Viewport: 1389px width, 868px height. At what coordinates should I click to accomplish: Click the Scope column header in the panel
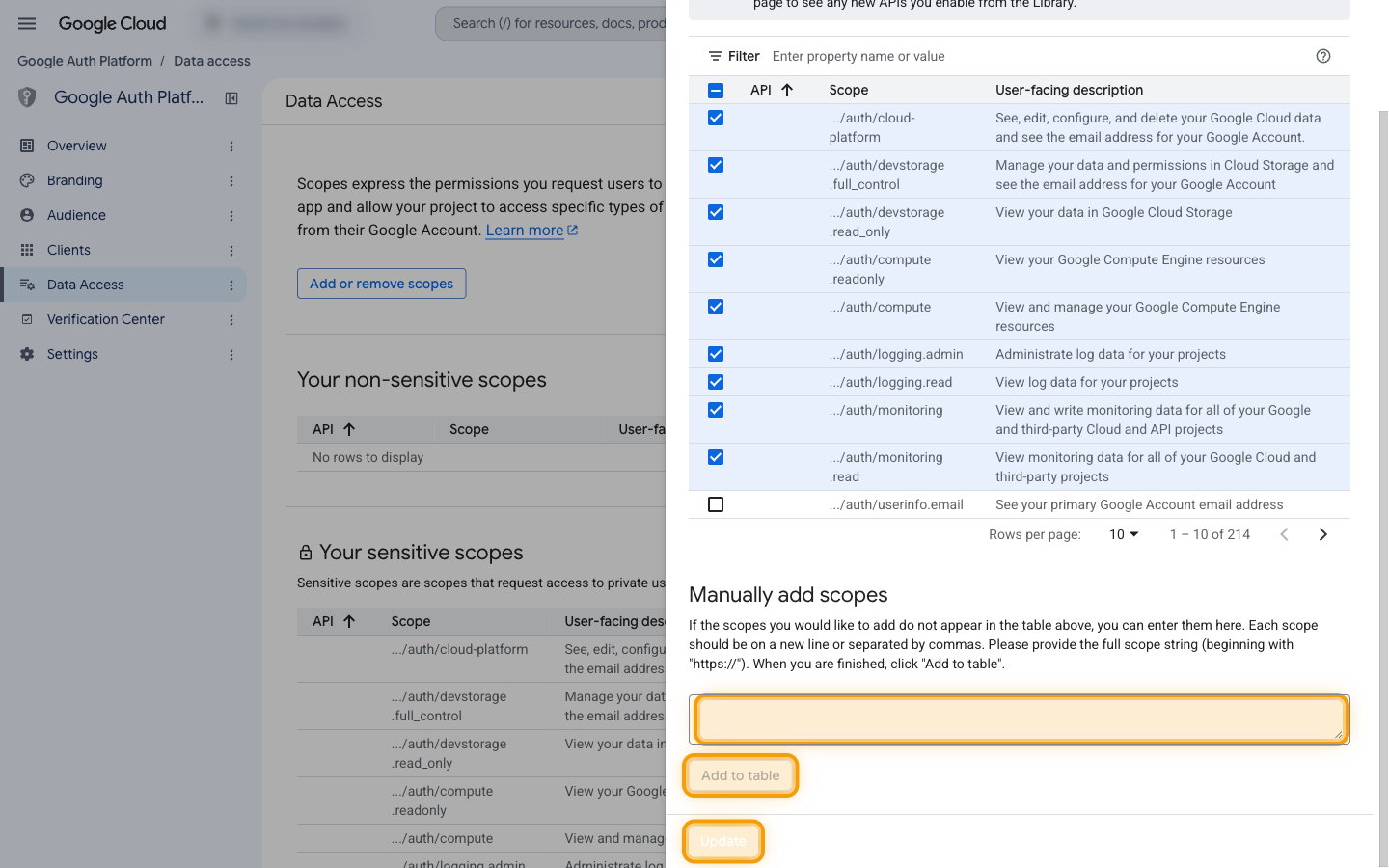[x=849, y=90]
